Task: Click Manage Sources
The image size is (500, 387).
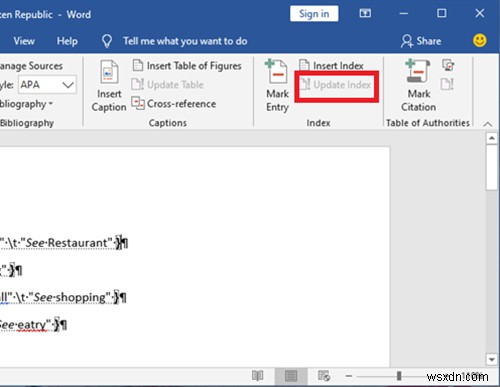Action: 31,66
